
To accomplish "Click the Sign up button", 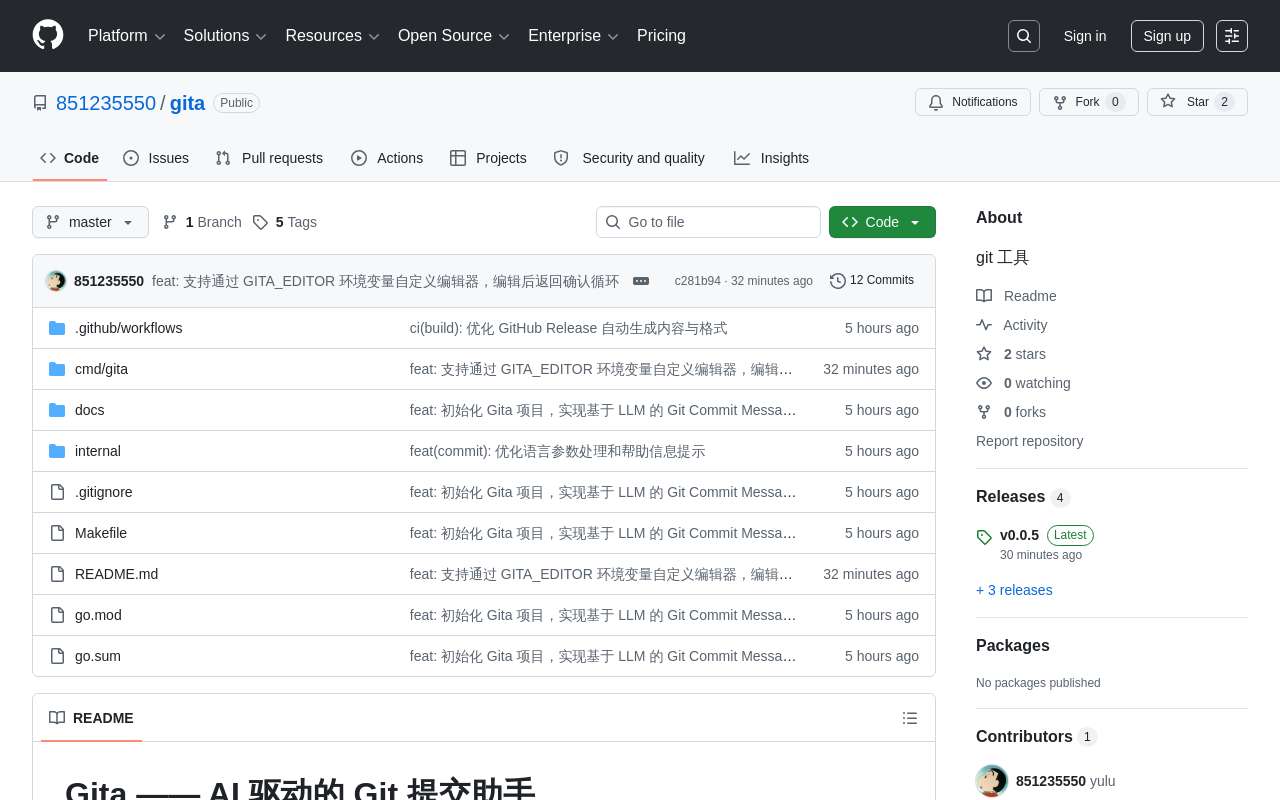I will pos(1167,36).
